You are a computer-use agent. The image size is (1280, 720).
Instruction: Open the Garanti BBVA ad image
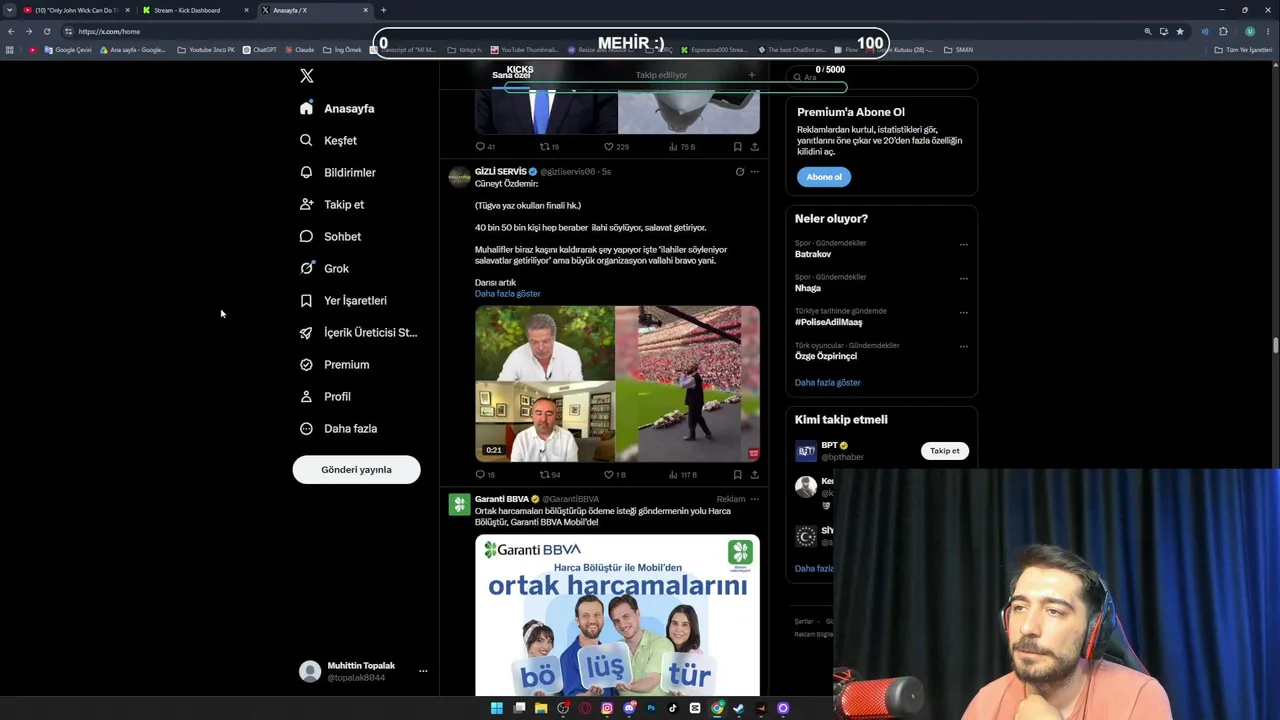[617, 615]
